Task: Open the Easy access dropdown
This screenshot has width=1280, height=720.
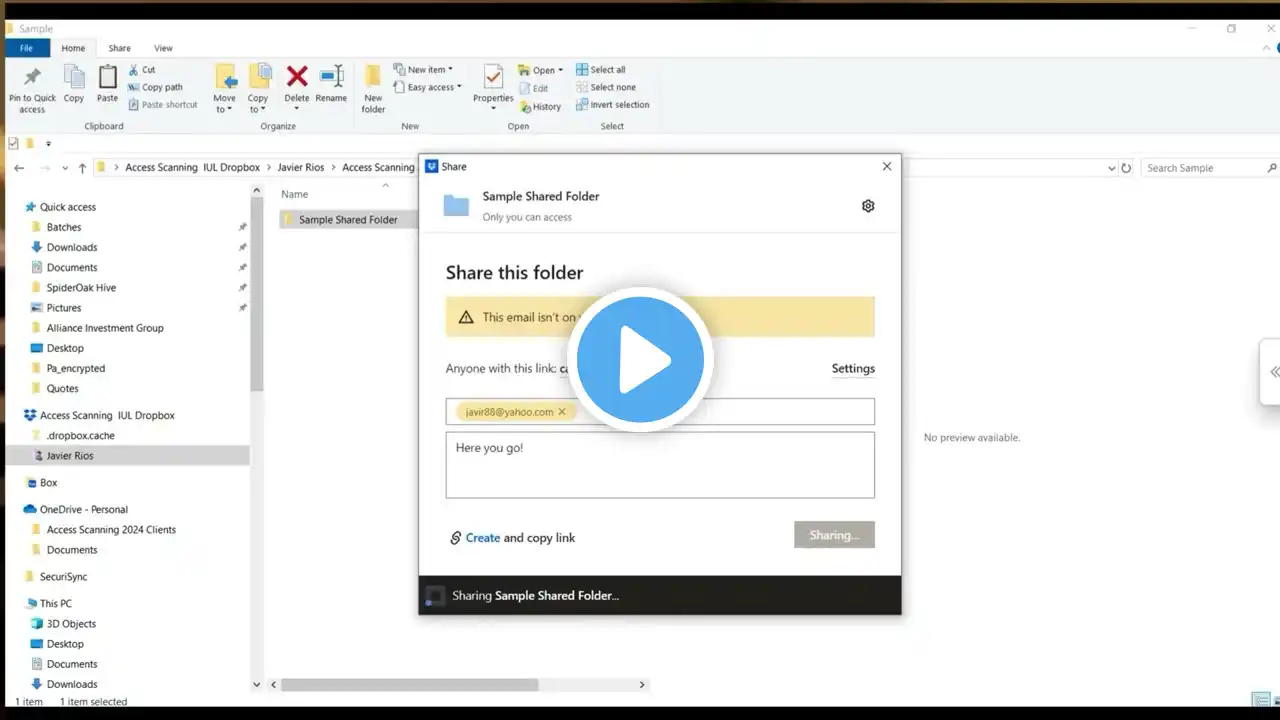Action: click(427, 87)
